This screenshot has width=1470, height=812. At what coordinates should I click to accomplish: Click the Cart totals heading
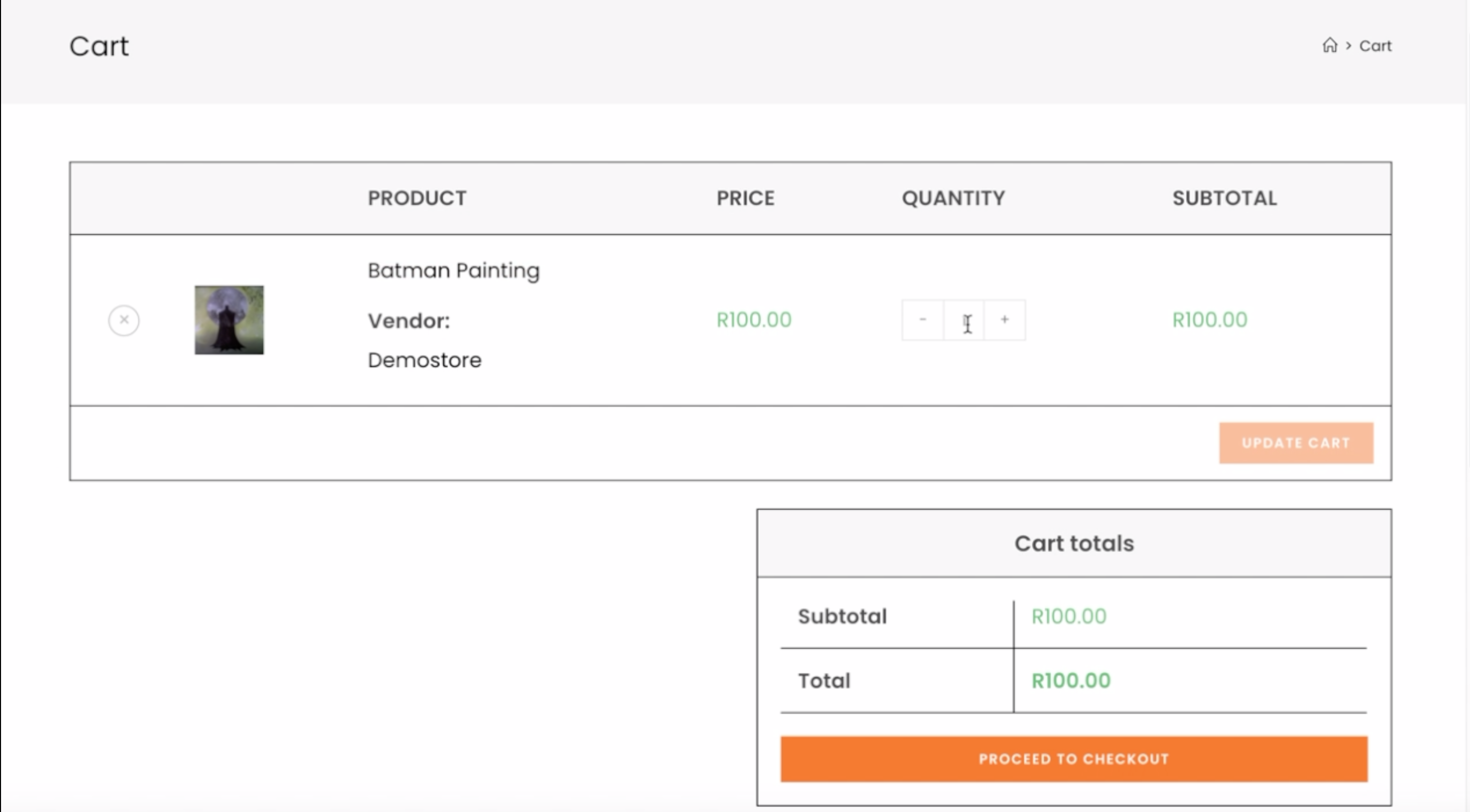[x=1074, y=543]
